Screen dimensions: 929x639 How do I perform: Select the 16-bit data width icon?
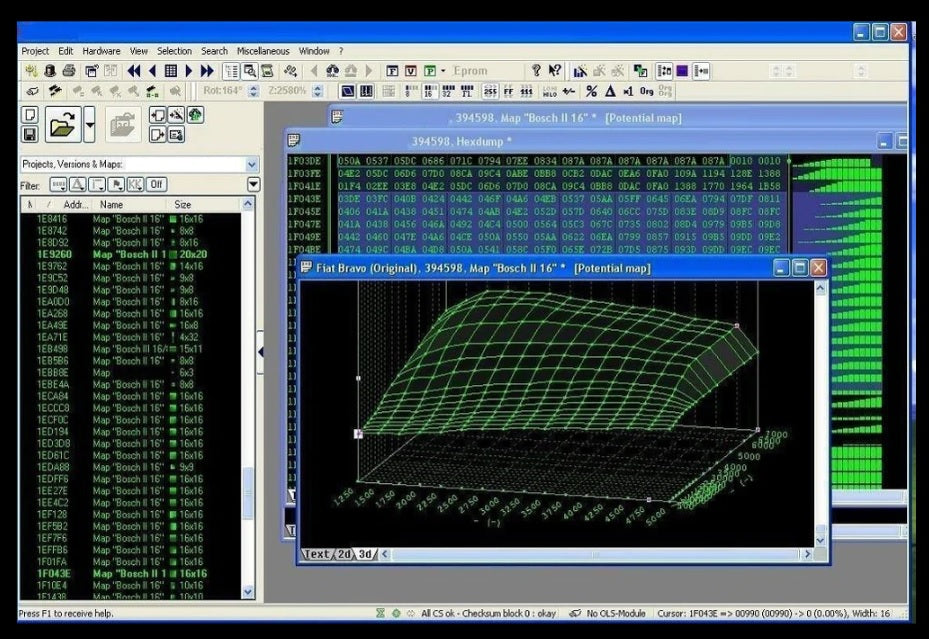click(428, 91)
